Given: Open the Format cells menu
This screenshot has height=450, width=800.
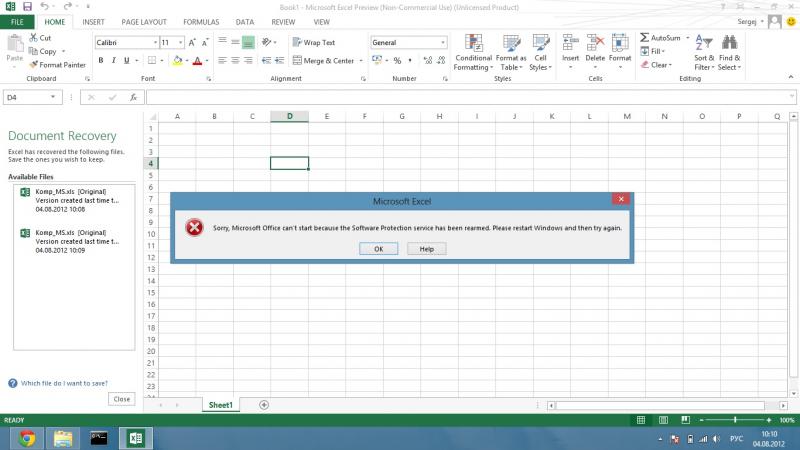Looking at the screenshot, I should [620, 52].
